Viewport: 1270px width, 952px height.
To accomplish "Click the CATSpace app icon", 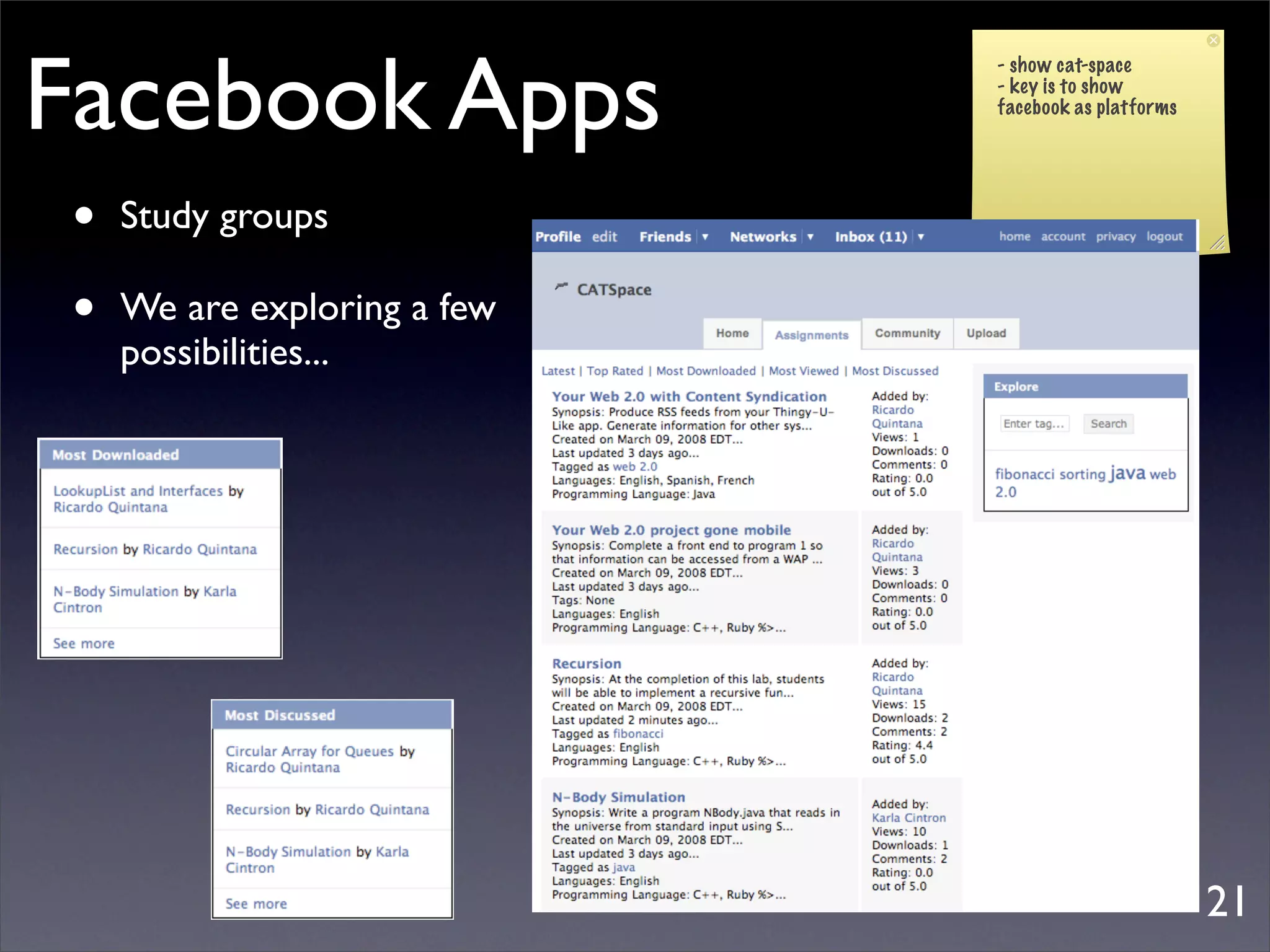I will tap(561, 288).
